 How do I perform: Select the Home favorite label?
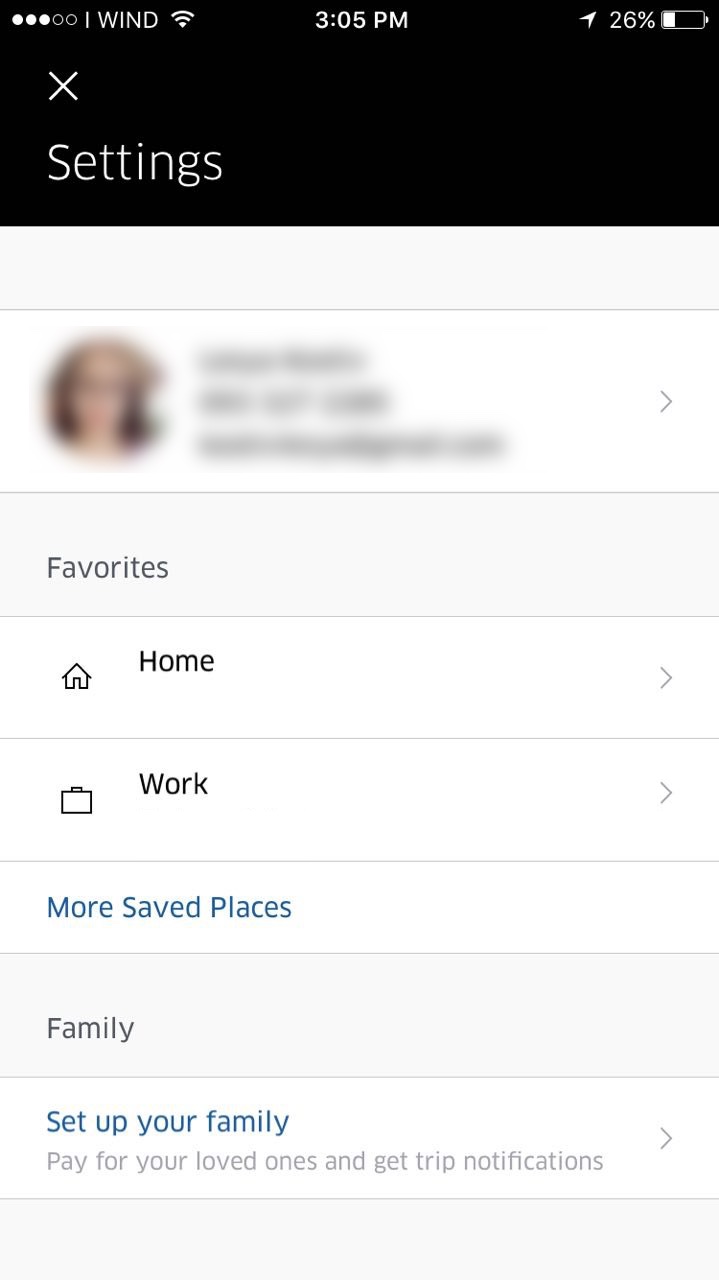click(x=176, y=661)
